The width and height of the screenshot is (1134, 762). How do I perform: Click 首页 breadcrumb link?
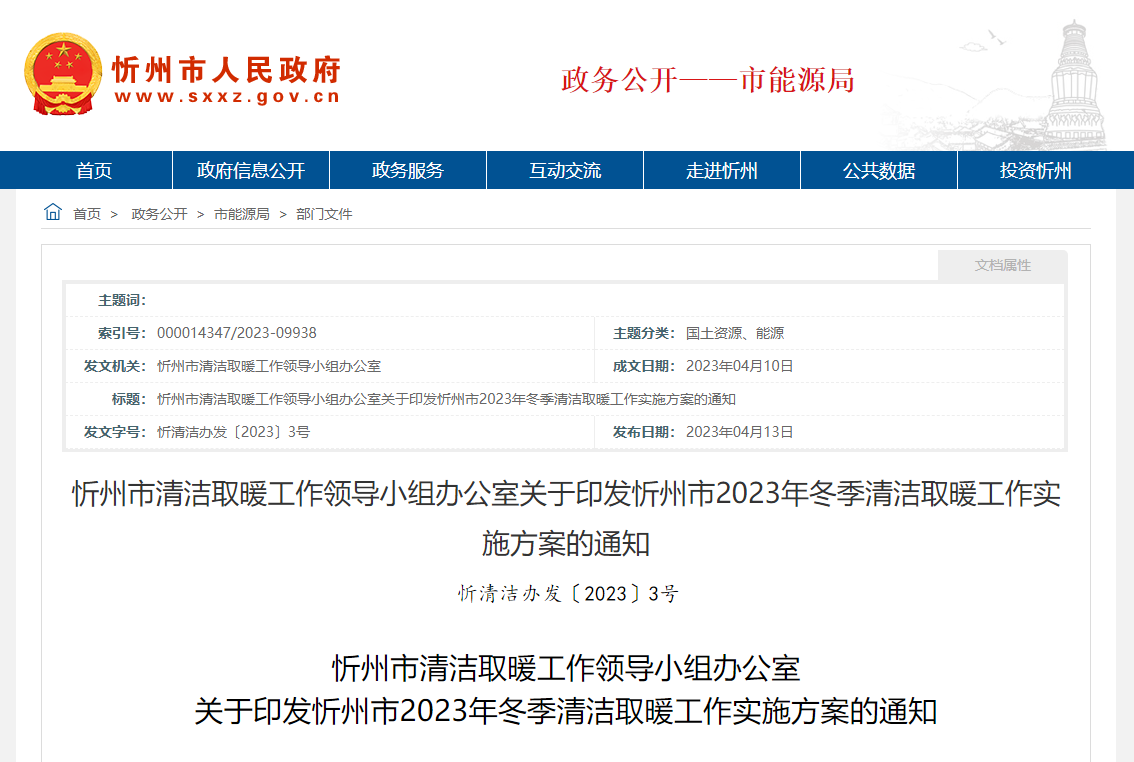coord(87,214)
